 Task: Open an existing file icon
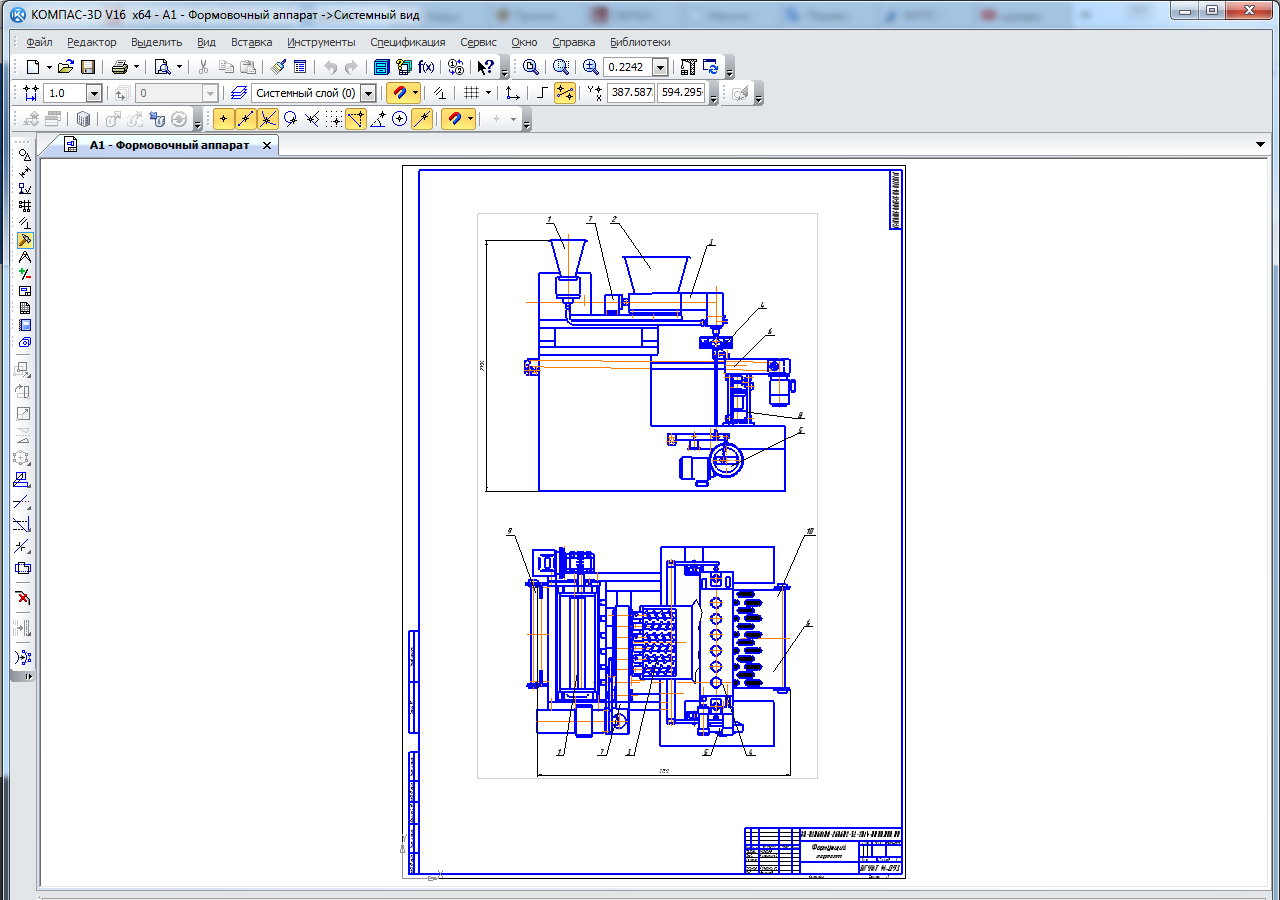tap(66, 67)
